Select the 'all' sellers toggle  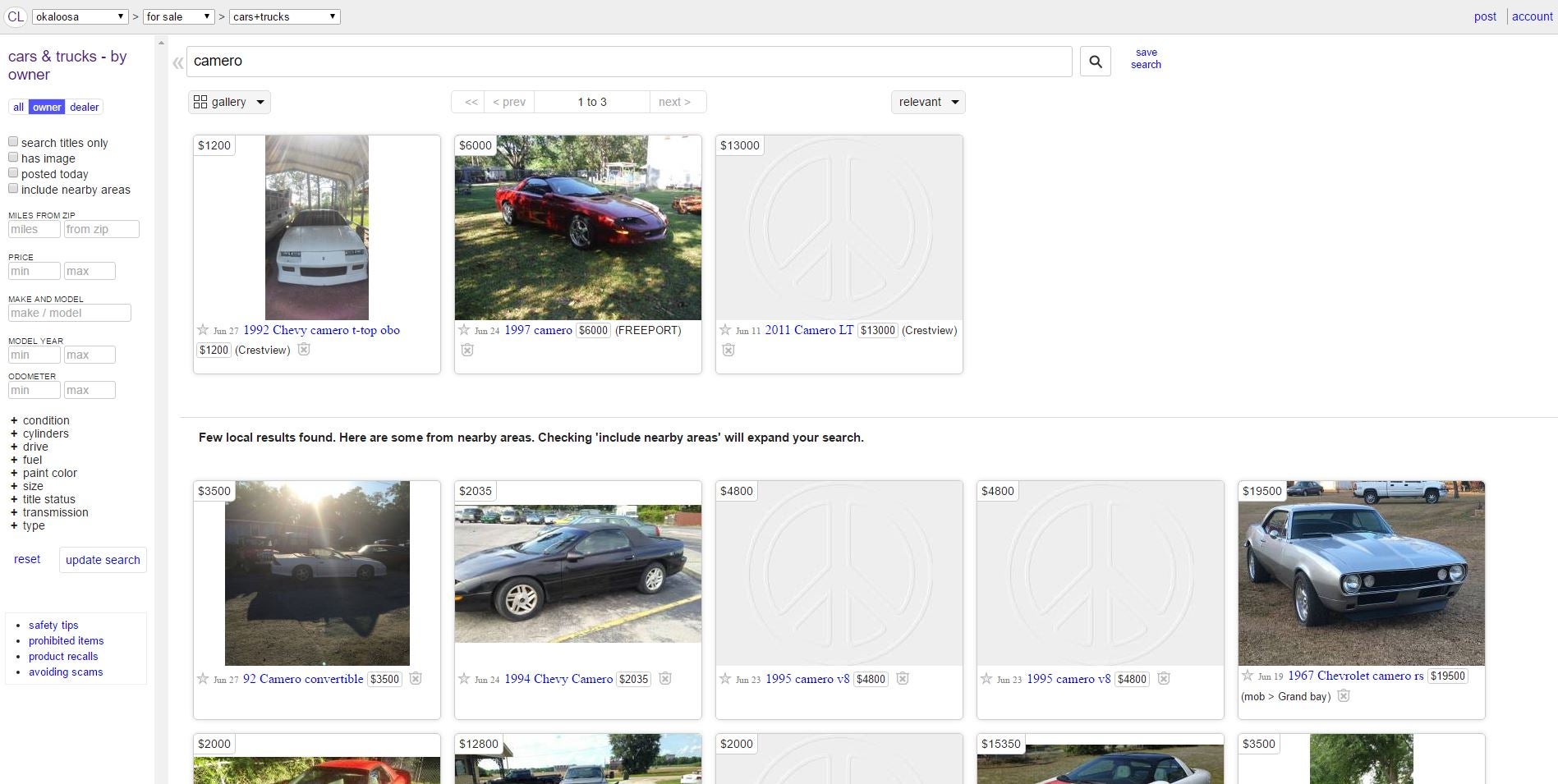click(18, 108)
